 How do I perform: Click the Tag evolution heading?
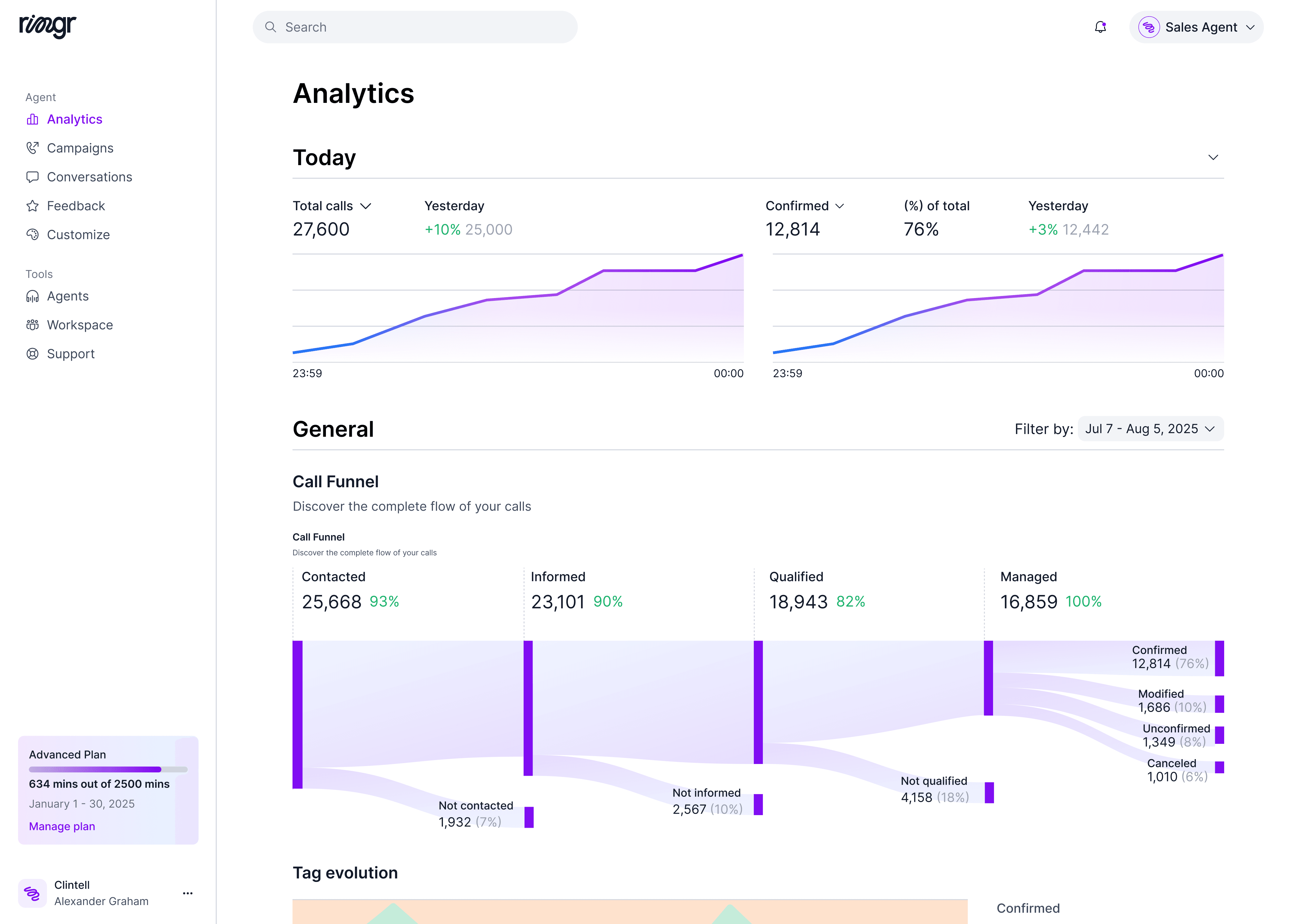click(x=345, y=873)
